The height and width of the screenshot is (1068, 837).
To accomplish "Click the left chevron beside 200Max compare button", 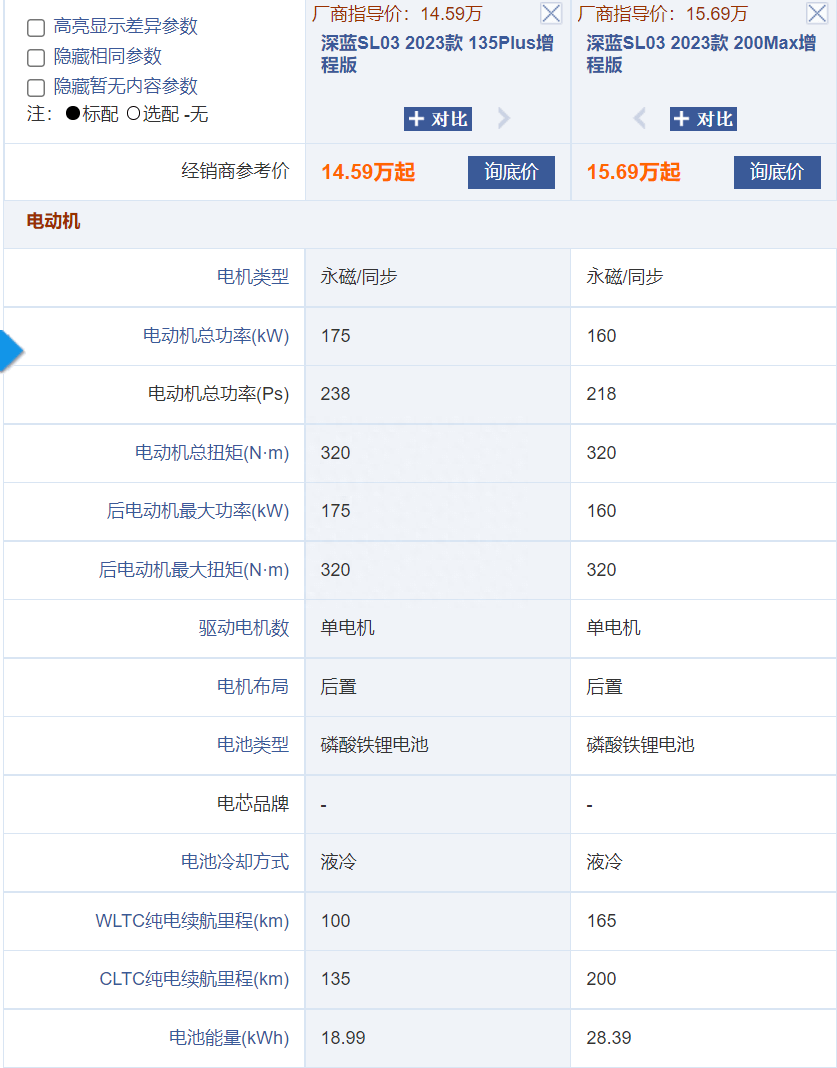I will click(640, 118).
